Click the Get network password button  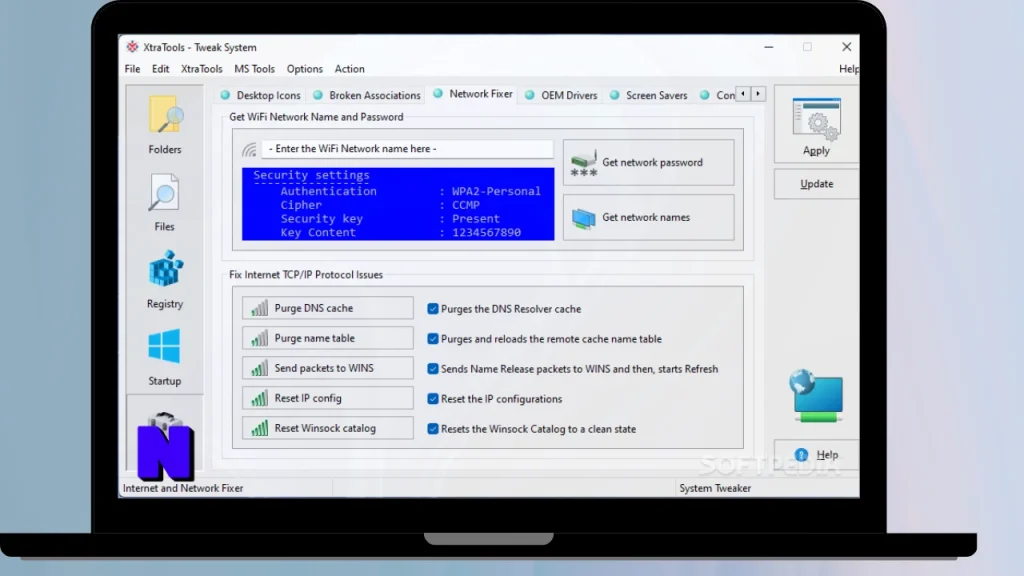648,163
